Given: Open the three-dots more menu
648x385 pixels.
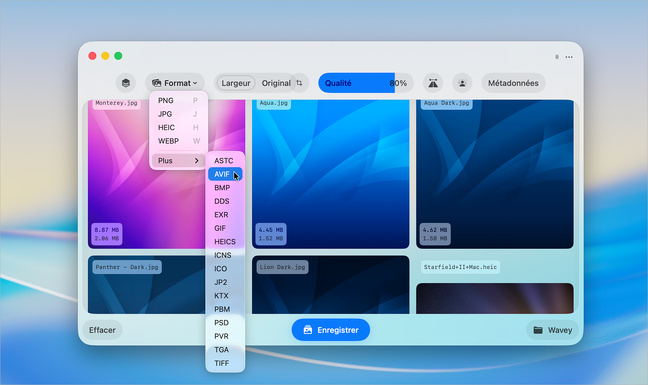Looking at the screenshot, I should 569,57.
